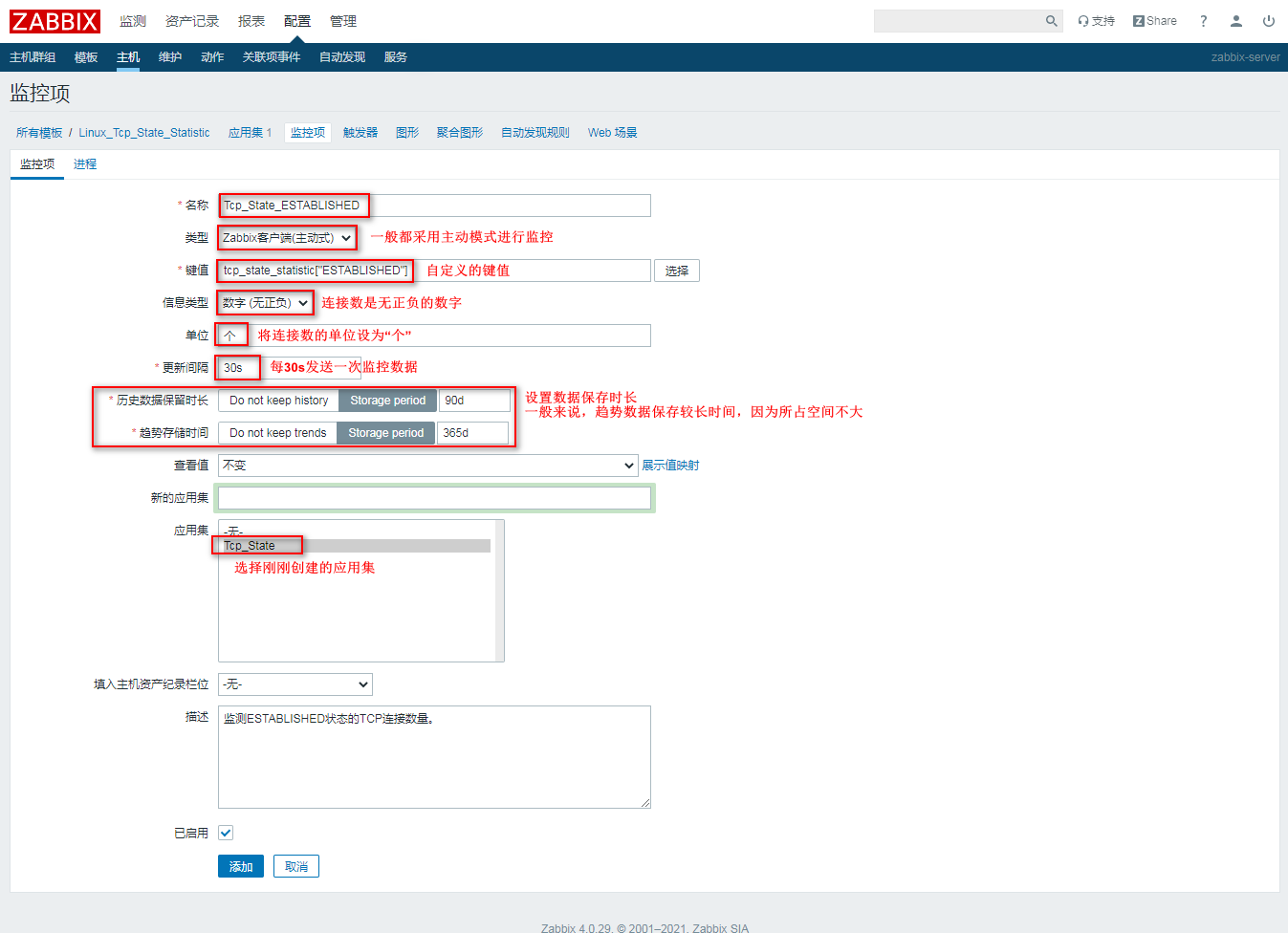Image resolution: width=1288 pixels, height=933 pixels.
Task: Open 触发器 link
Action: pyautogui.click(x=360, y=133)
